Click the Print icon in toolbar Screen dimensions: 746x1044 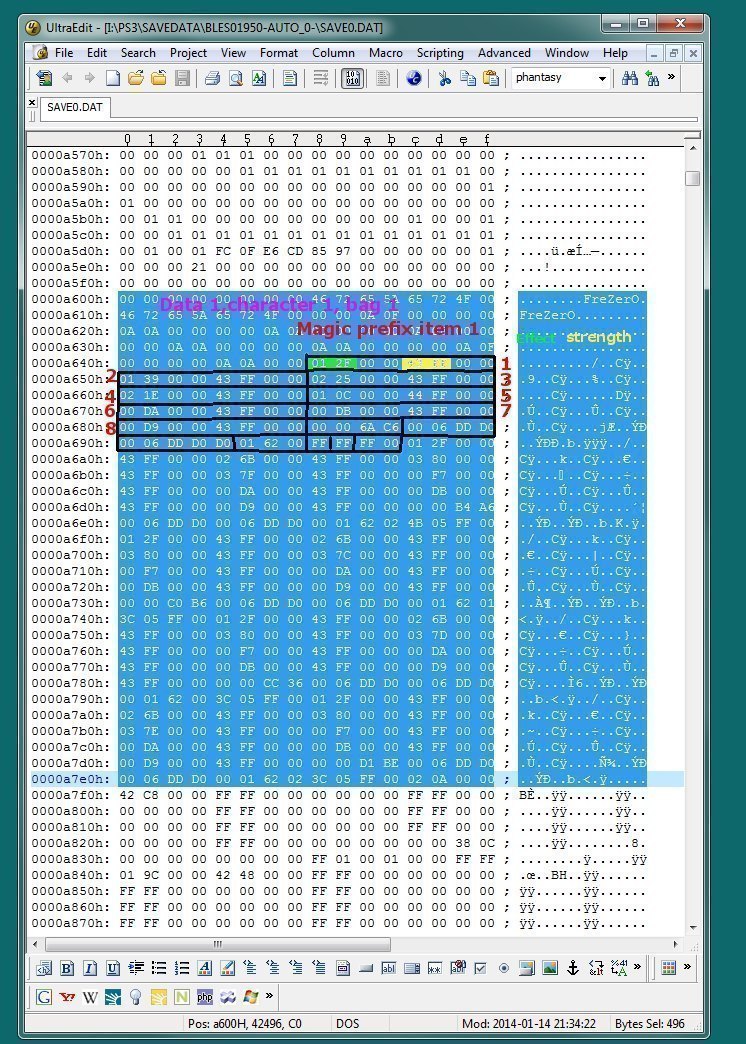[212, 79]
